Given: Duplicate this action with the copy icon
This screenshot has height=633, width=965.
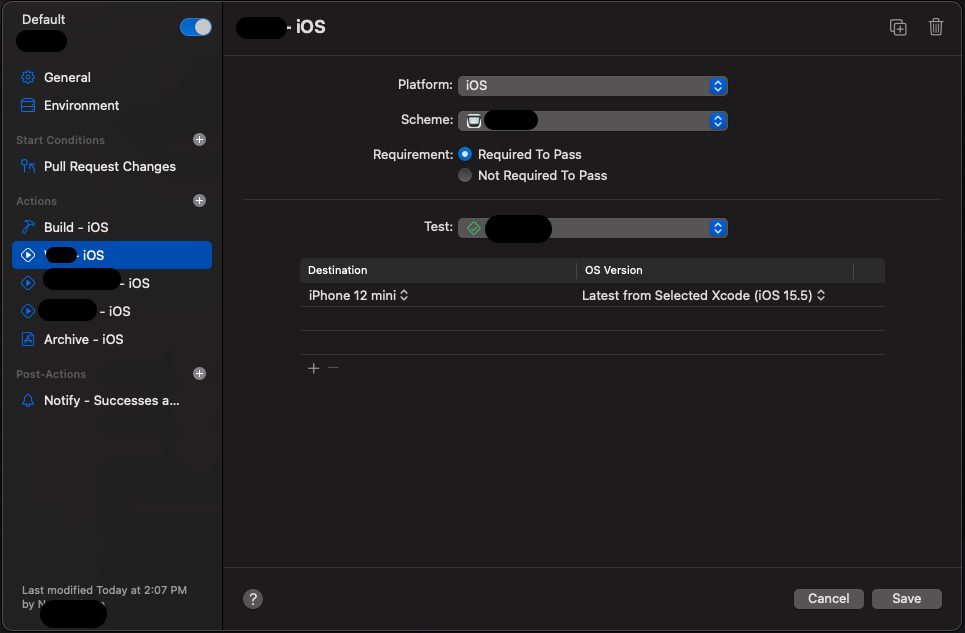Looking at the screenshot, I should tap(898, 27).
